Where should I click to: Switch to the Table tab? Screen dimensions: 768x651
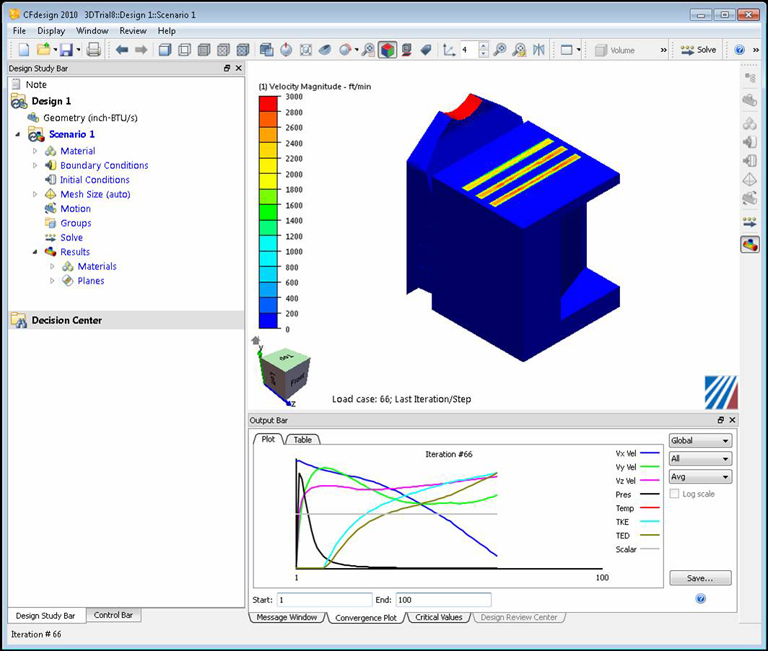303,439
